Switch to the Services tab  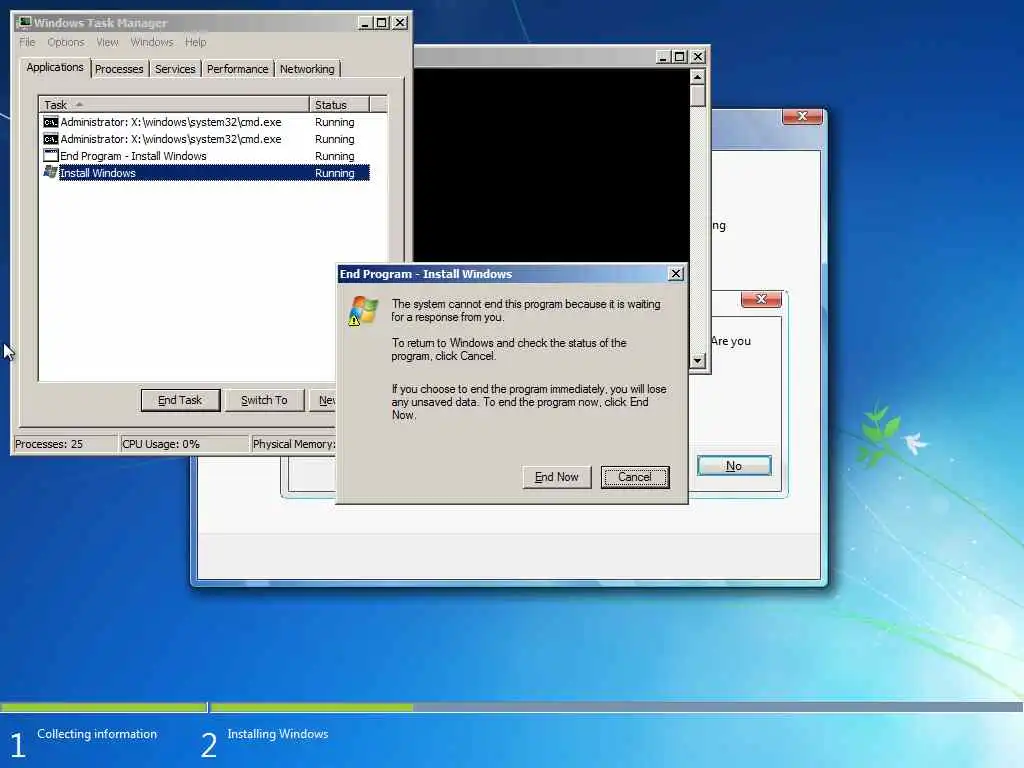[x=175, y=69]
